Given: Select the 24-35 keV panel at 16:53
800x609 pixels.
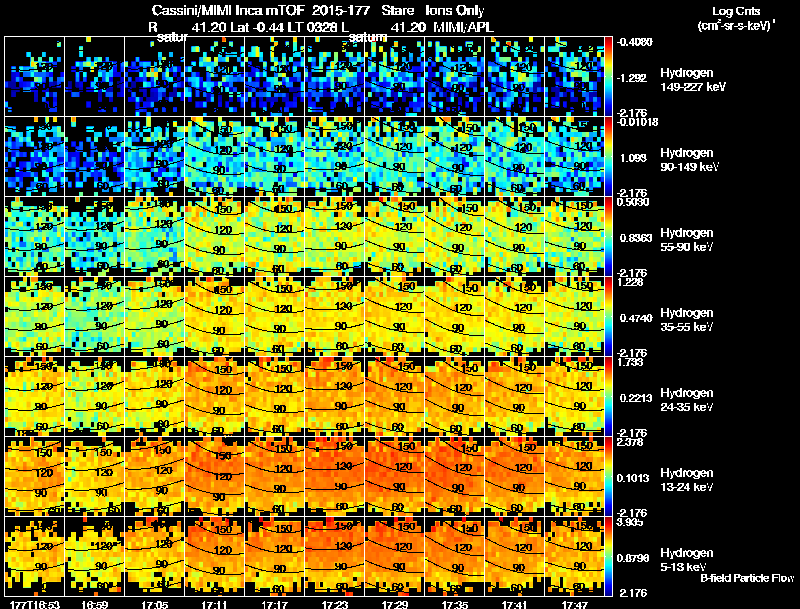Looking at the screenshot, I should coord(35,396).
